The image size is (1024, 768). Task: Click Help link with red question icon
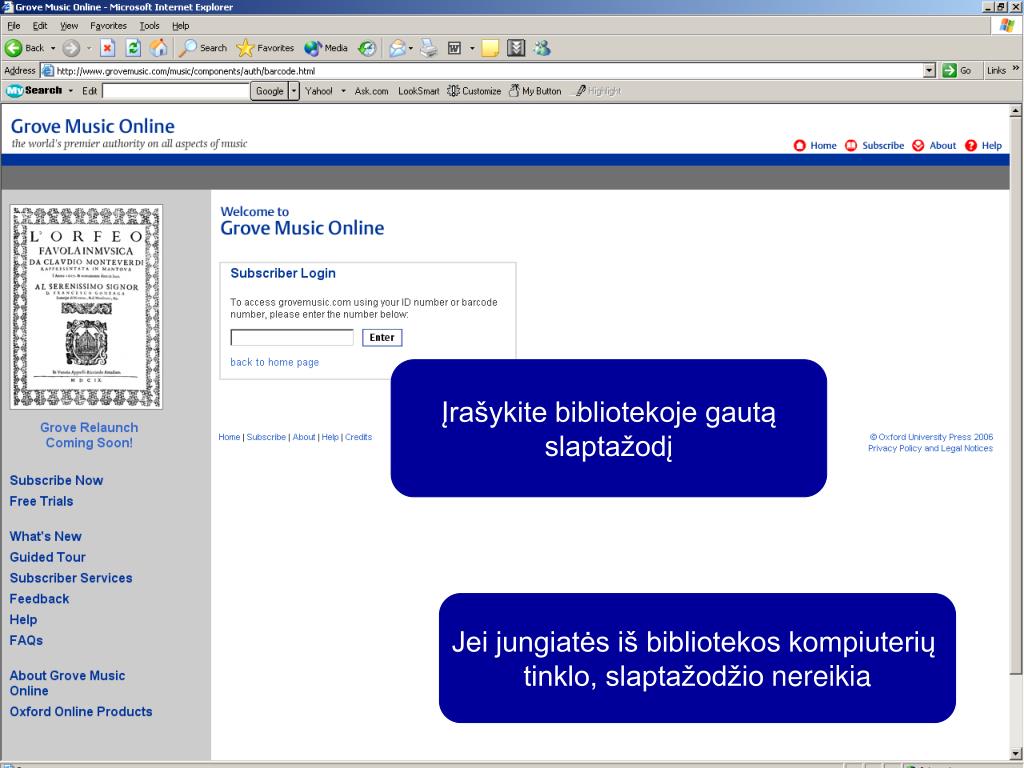tap(984, 146)
